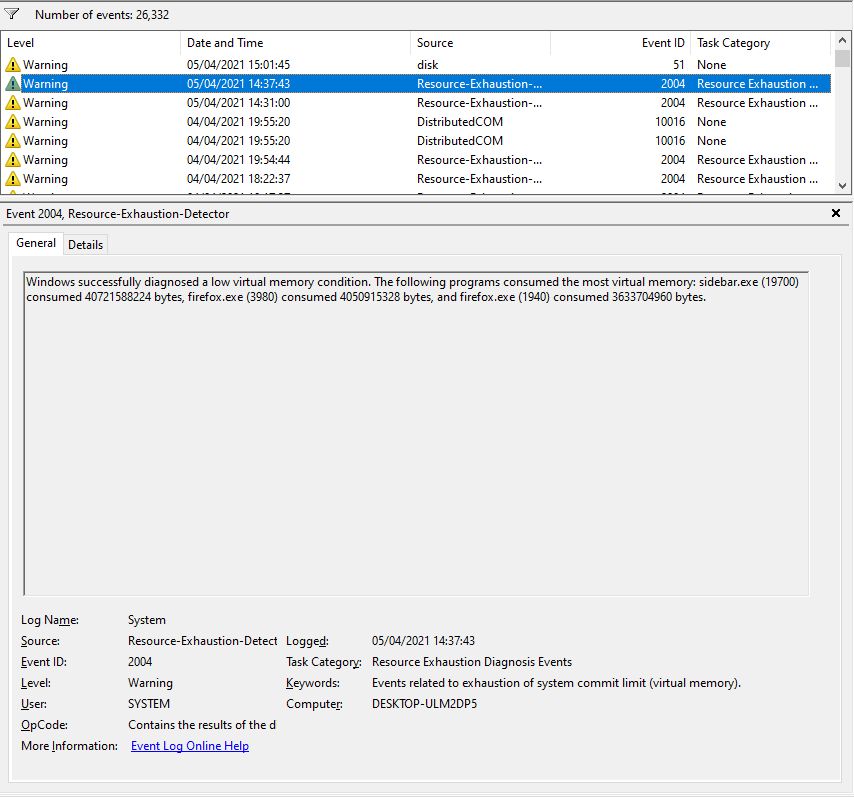
Task: Click the User value SYSTEM
Action: pyautogui.click(x=149, y=704)
